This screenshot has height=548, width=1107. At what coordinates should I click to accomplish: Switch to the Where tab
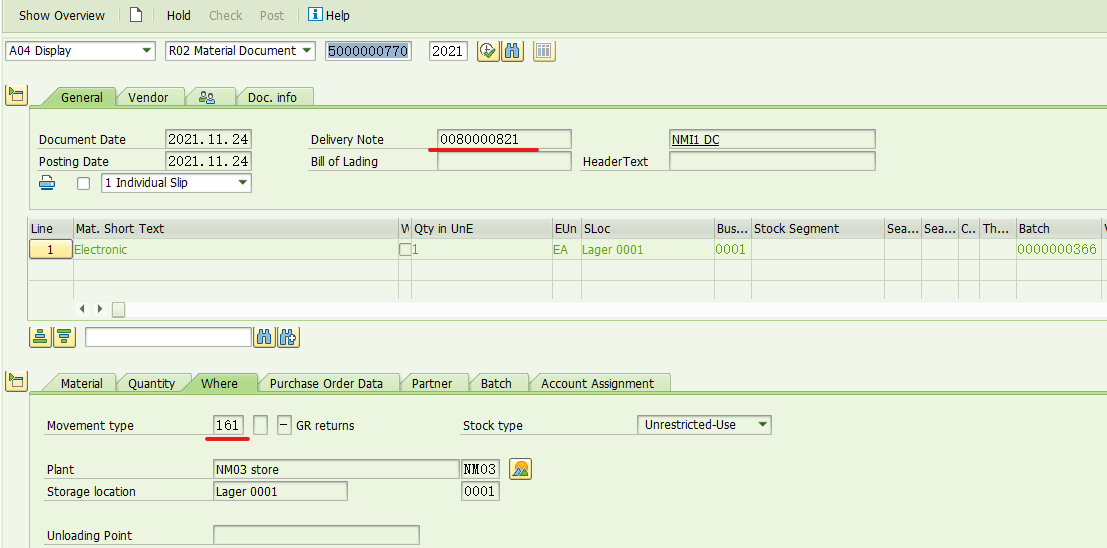point(220,383)
